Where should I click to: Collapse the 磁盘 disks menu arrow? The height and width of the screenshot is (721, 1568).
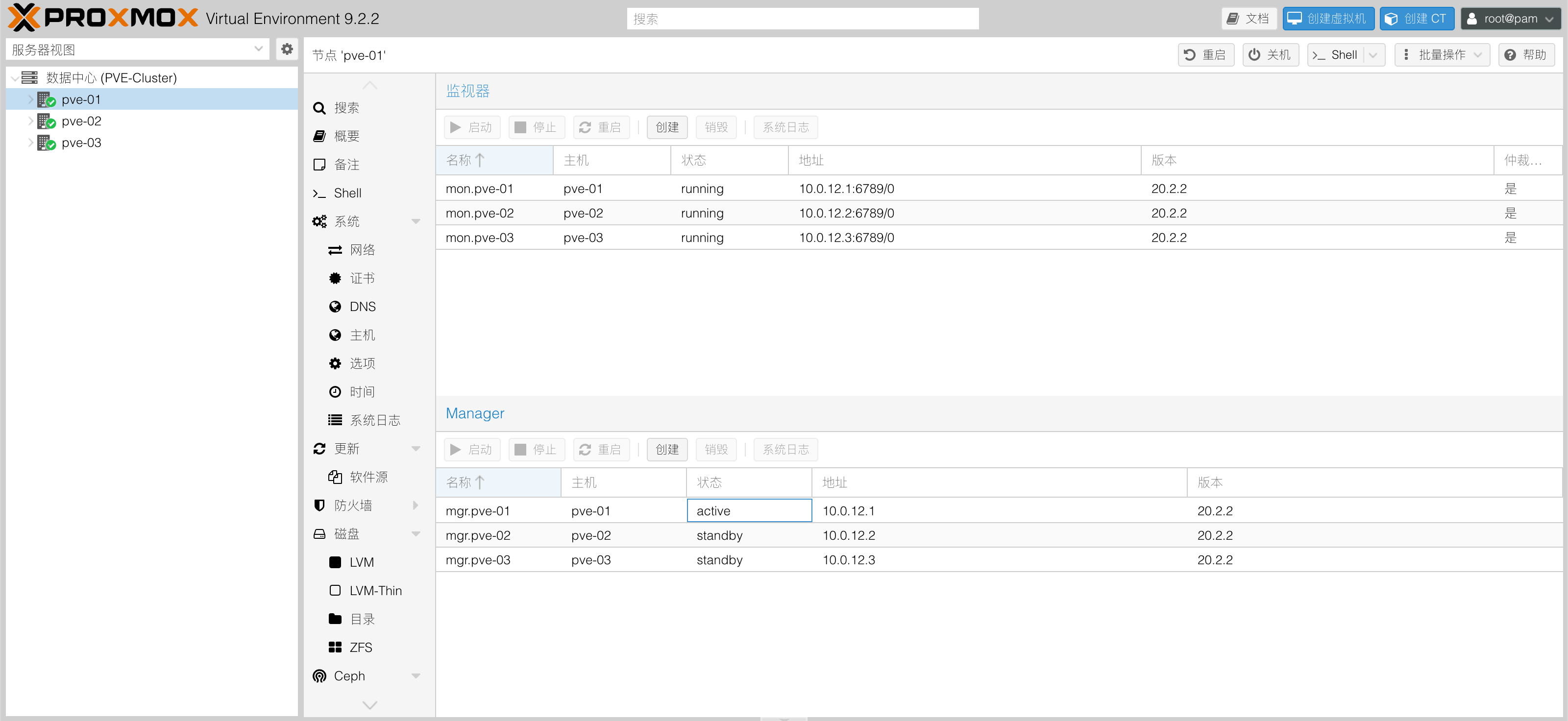[416, 533]
